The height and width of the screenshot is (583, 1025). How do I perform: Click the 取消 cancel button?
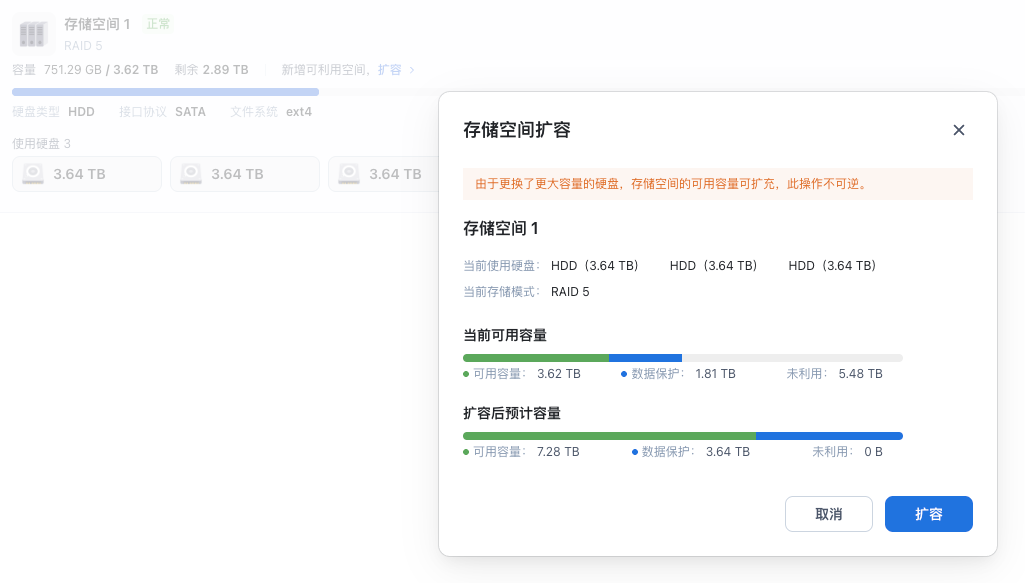click(x=828, y=513)
